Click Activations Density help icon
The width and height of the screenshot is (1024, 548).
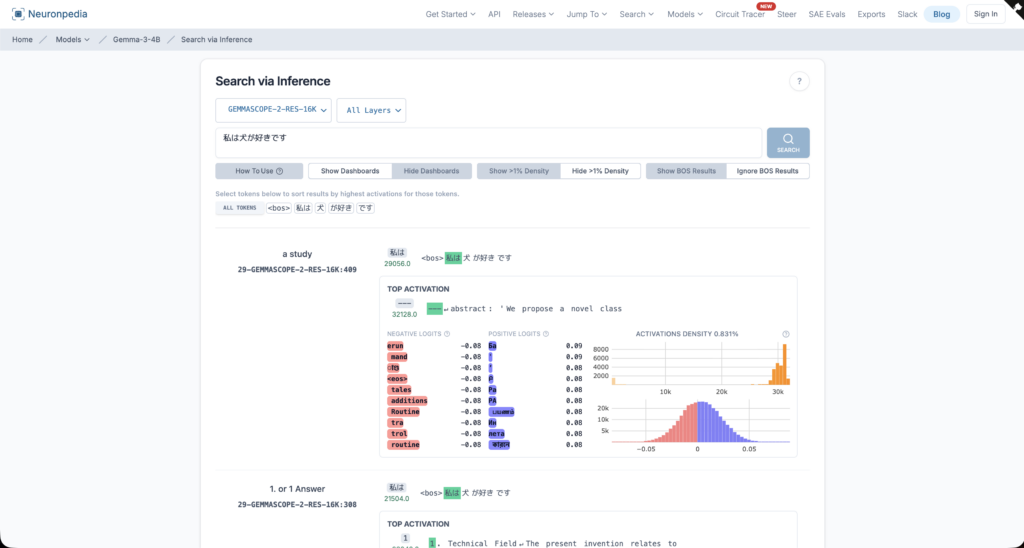(x=786, y=334)
